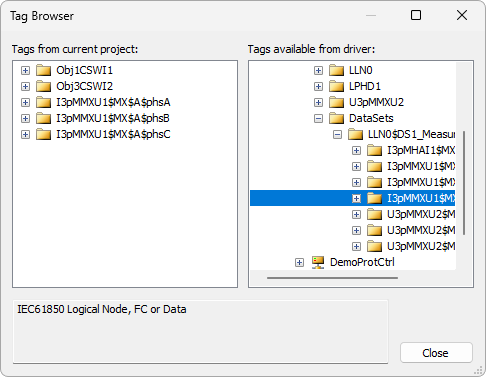The width and height of the screenshot is (486, 377).
Task: Click the LLN0$DS1_Measur folder icon
Action: coord(355,134)
